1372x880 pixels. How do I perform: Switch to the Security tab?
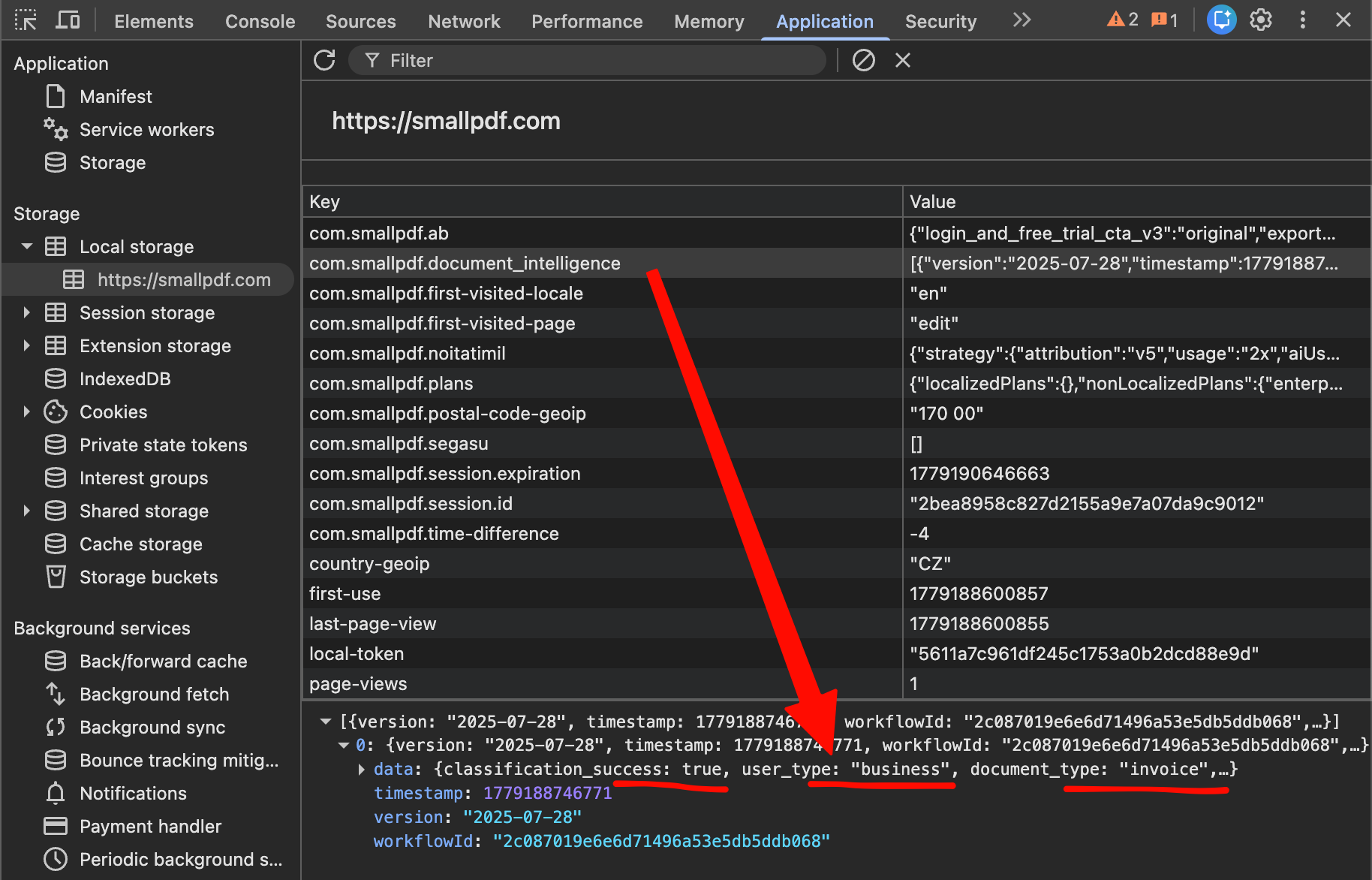[x=941, y=21]
